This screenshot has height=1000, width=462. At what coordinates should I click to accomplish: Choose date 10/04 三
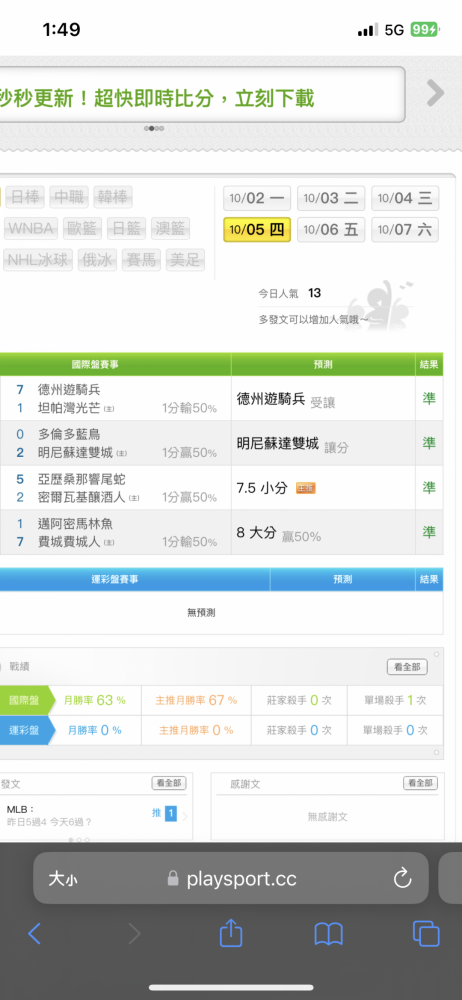405,198
